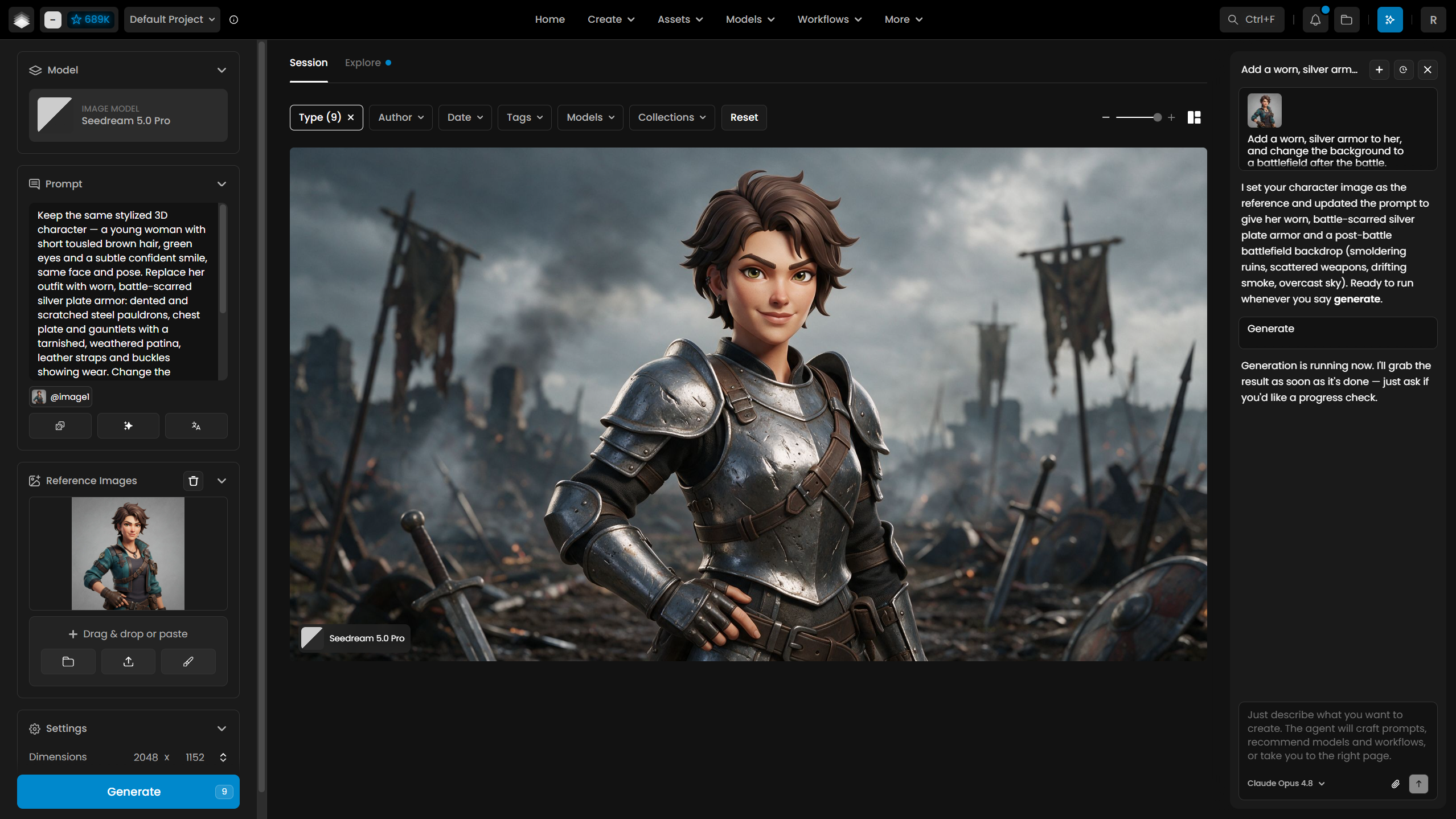Screen dimensions: 1456x819
Task: Open the Workflows menu
Action: point(829,19)
